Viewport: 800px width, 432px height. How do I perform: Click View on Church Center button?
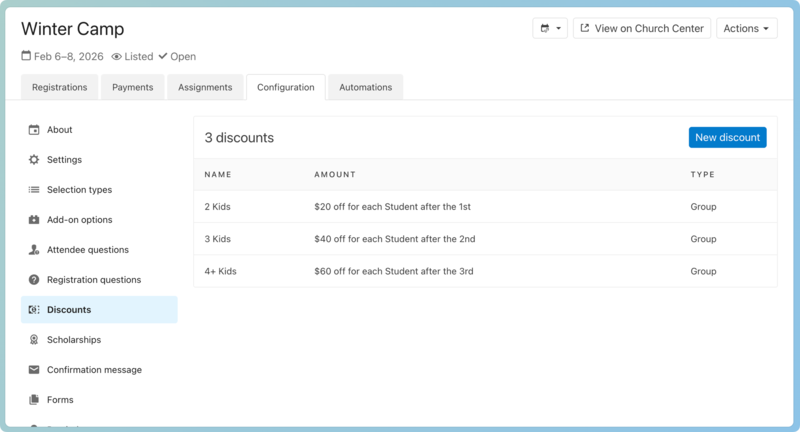[x=641, y=29]
